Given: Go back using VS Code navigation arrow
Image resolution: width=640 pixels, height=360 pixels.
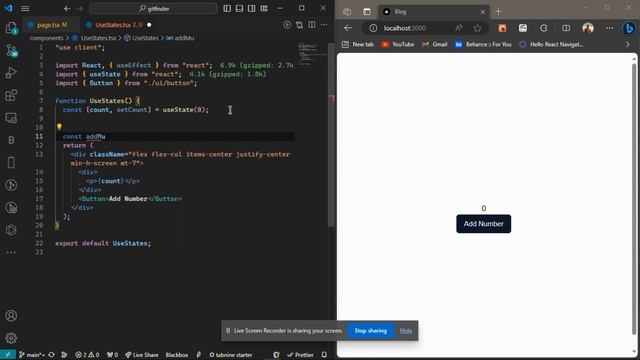Looking at the screenshot, I should point(67,8).
